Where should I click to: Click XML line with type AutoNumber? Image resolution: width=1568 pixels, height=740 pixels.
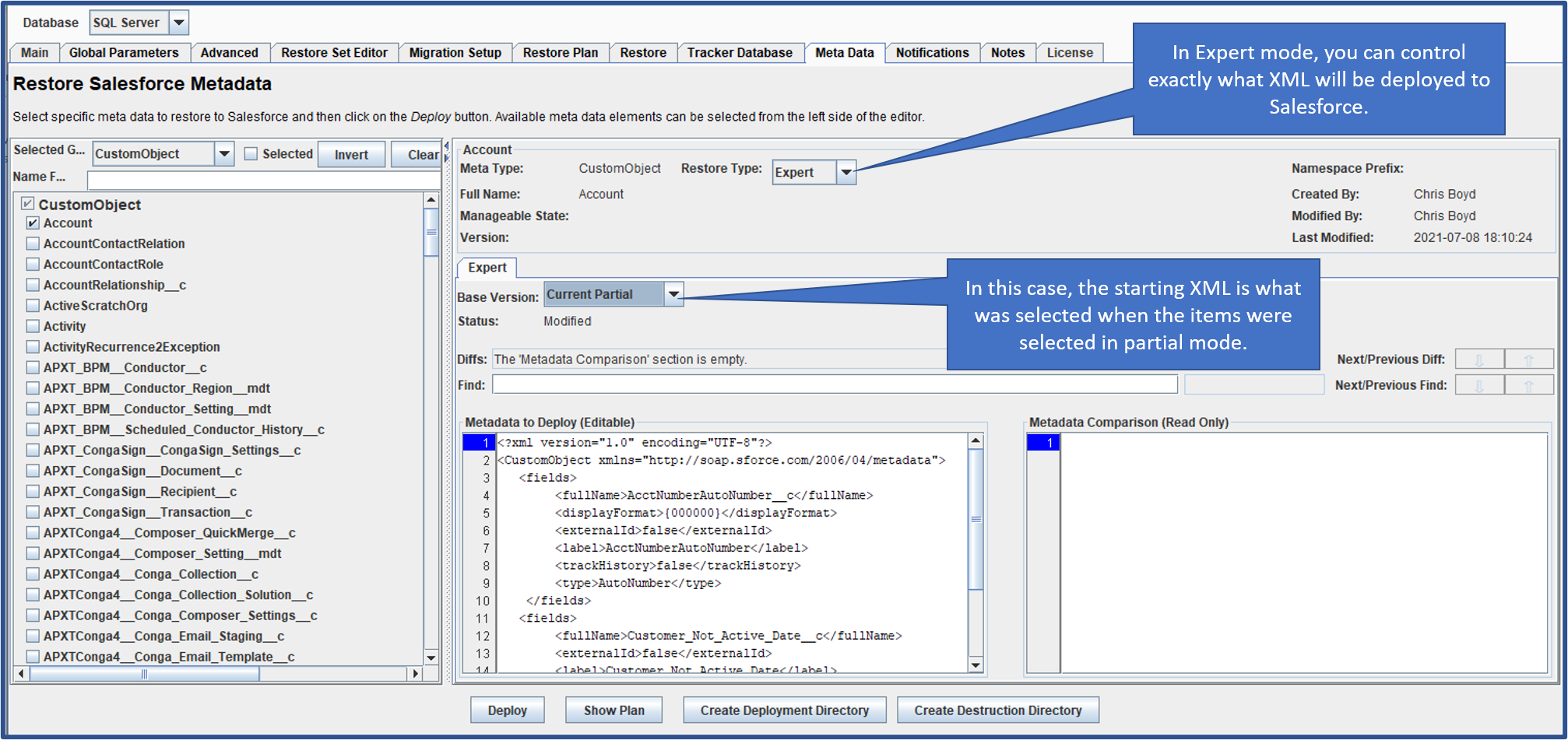(x=638, y=583)
